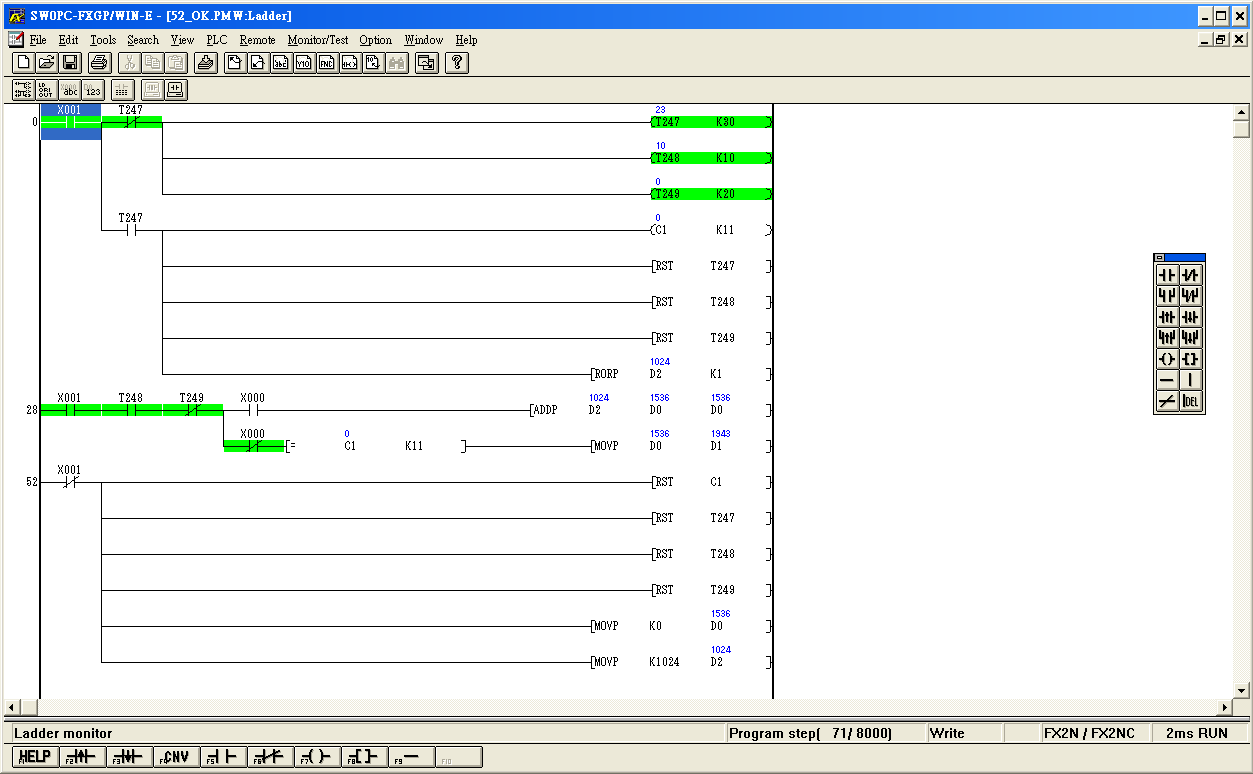The height and width of the screenshot is (774, 1253).
Task: Click the question mark help toolbar icon
Action: point(456,63)
